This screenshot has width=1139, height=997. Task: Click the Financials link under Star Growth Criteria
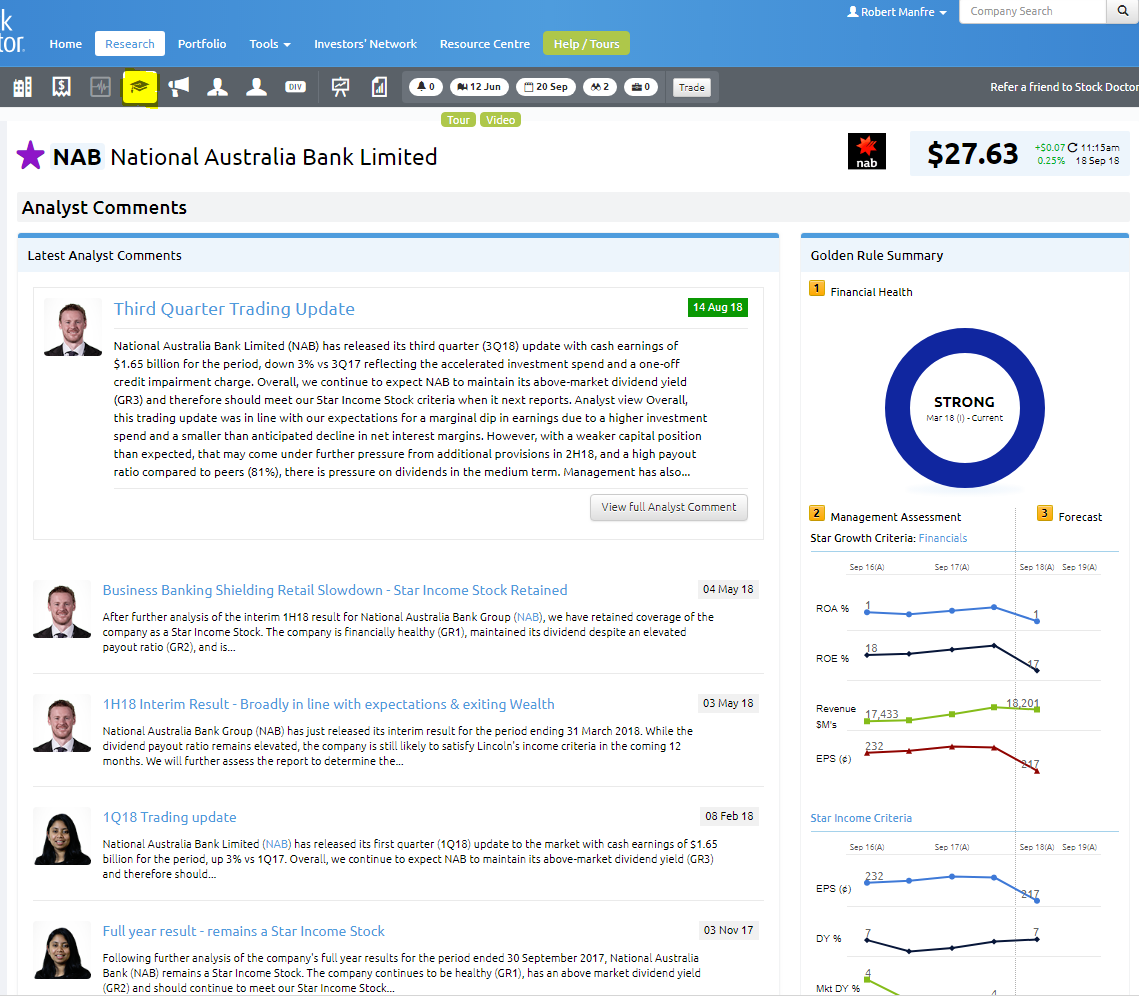pyautogui.click(x=943, y=538)
